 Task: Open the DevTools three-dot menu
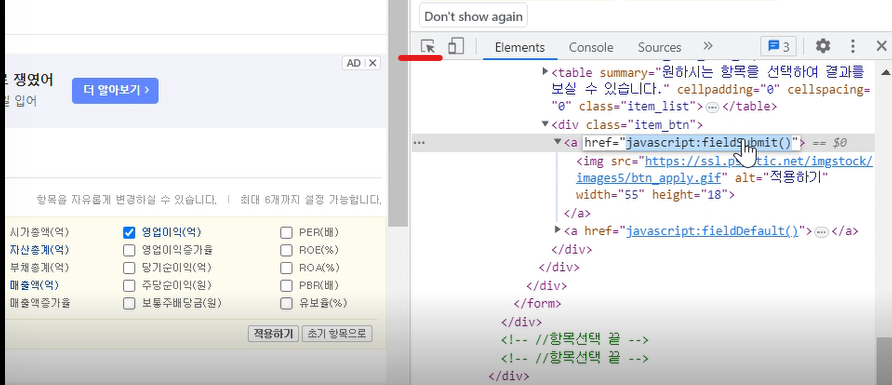click(x=853, y=47)
